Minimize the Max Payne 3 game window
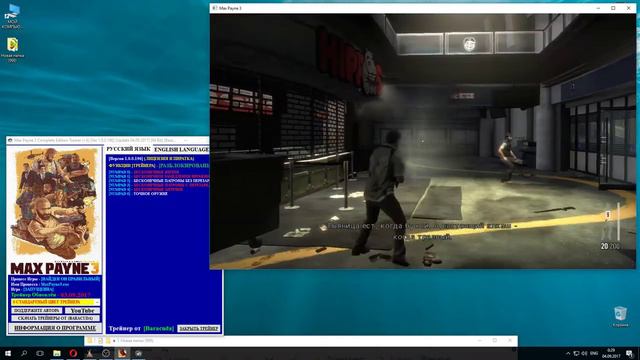 pos(598,8)
